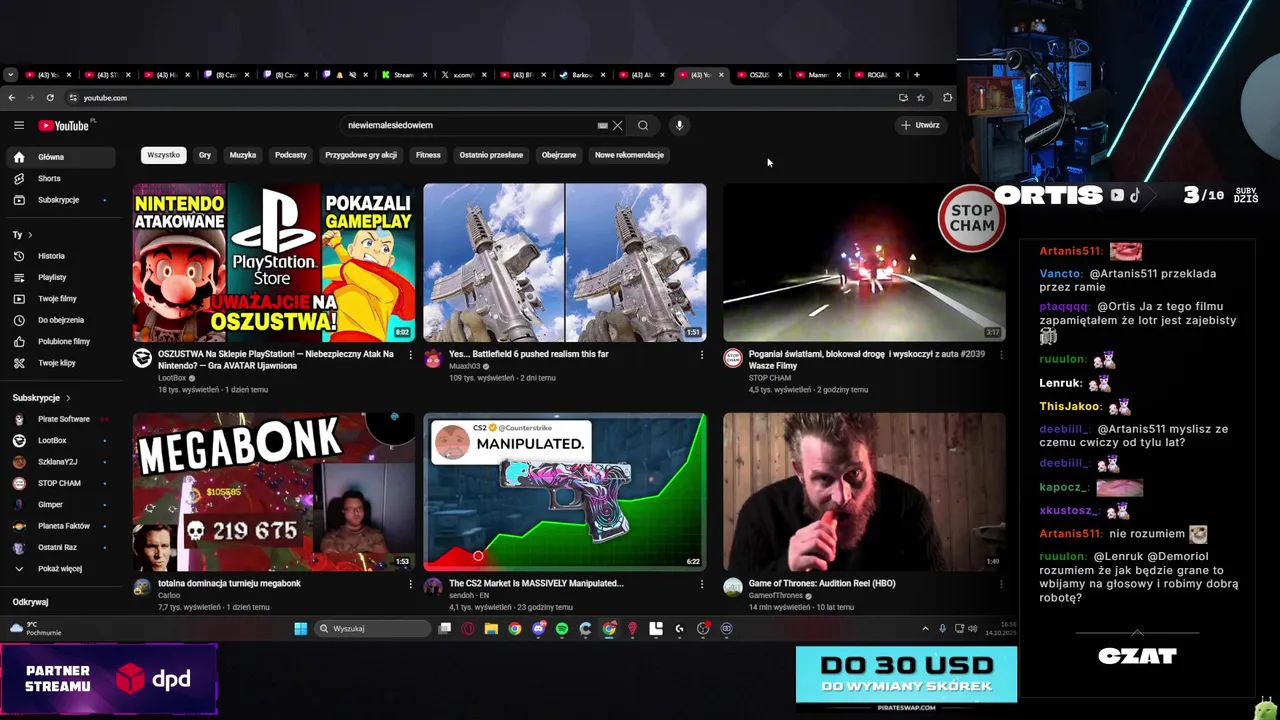Open more options for the Battlefield 6 video
The width and height of the screenshot is (1280, 720).
[701, 355]
